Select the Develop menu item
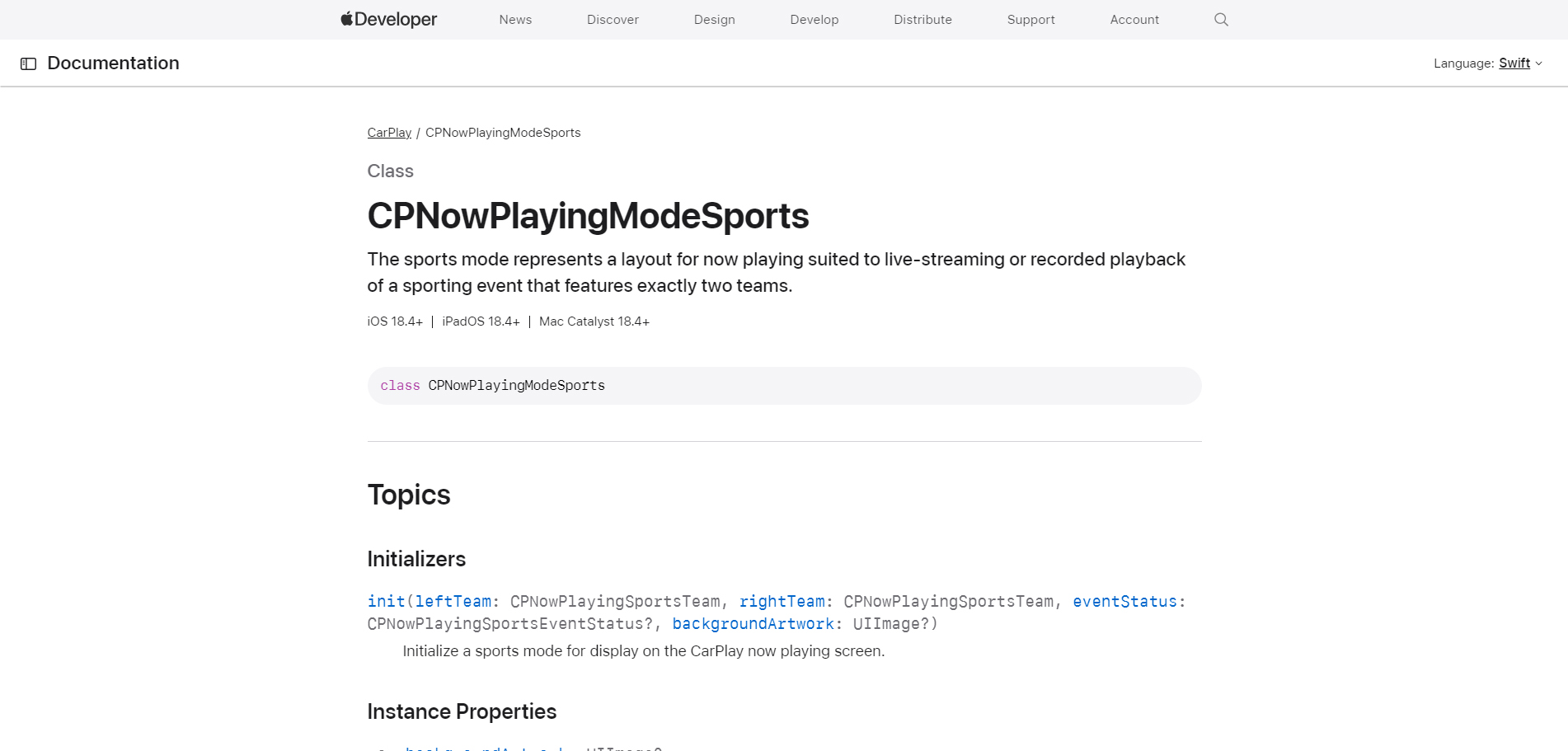The width and height of the screenshot is (1568, 751). tap(815, 19)
